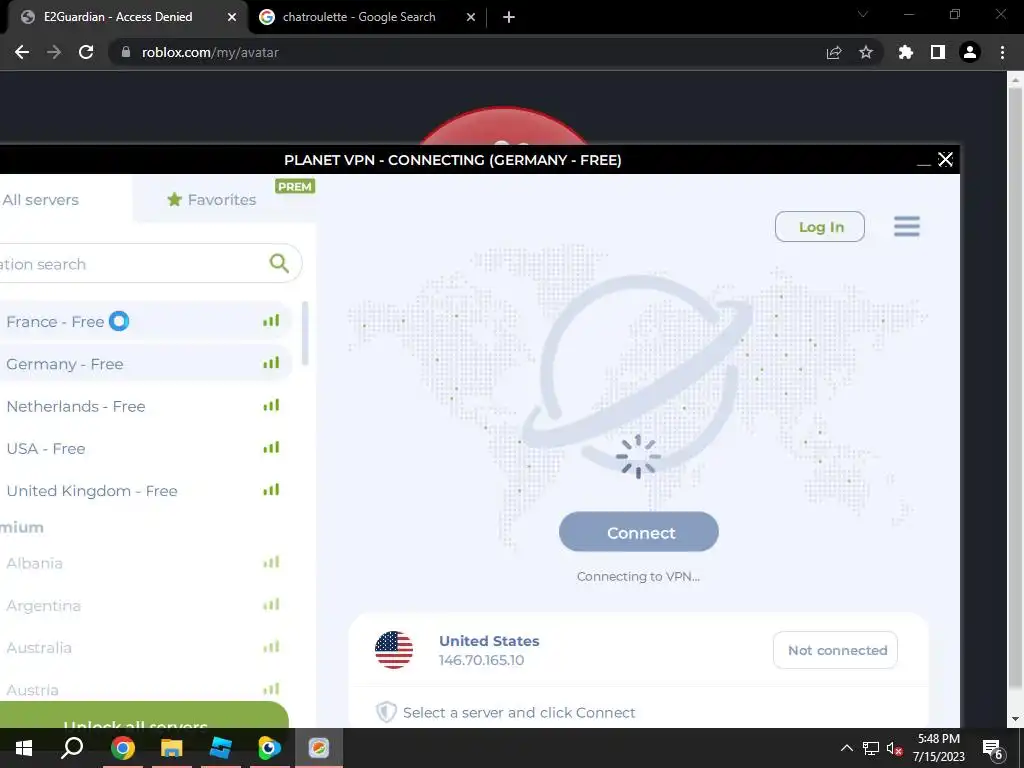Image resolution: width=1024 pixels, height=768 pixels.
Task: Toggle the Chrome side panel icon
Action: (x=938, y=52)
